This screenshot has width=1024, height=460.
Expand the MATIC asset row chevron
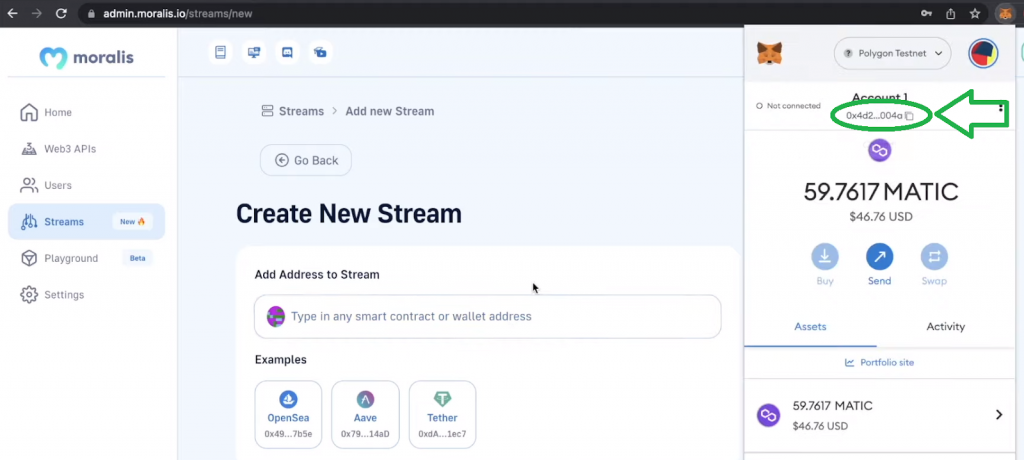click(x=999, y=414)
